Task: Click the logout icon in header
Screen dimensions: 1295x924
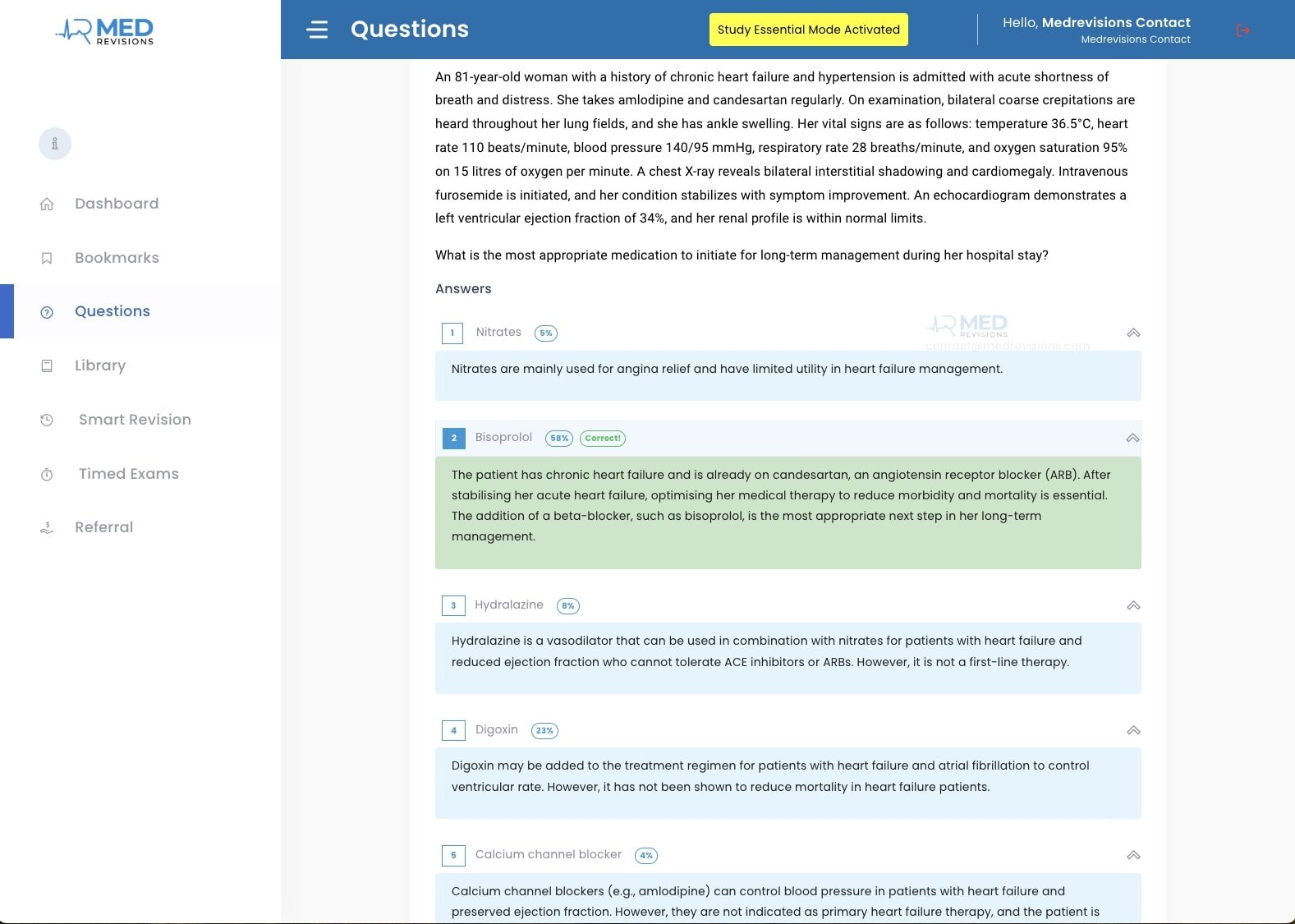Action: [x=1243, y=30]
